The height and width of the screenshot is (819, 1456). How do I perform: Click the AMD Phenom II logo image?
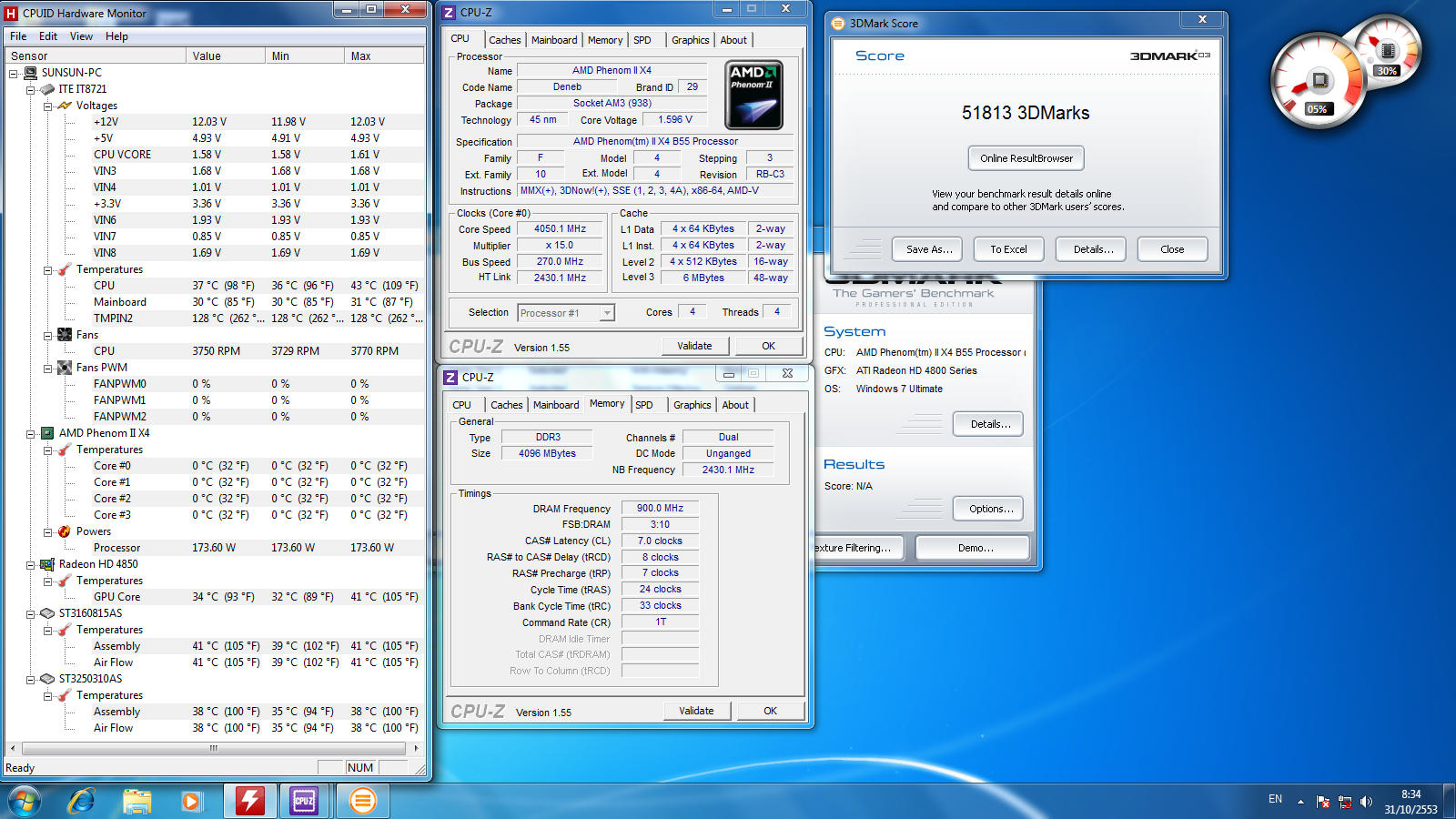pyautogui.click(x=753, y=95)
